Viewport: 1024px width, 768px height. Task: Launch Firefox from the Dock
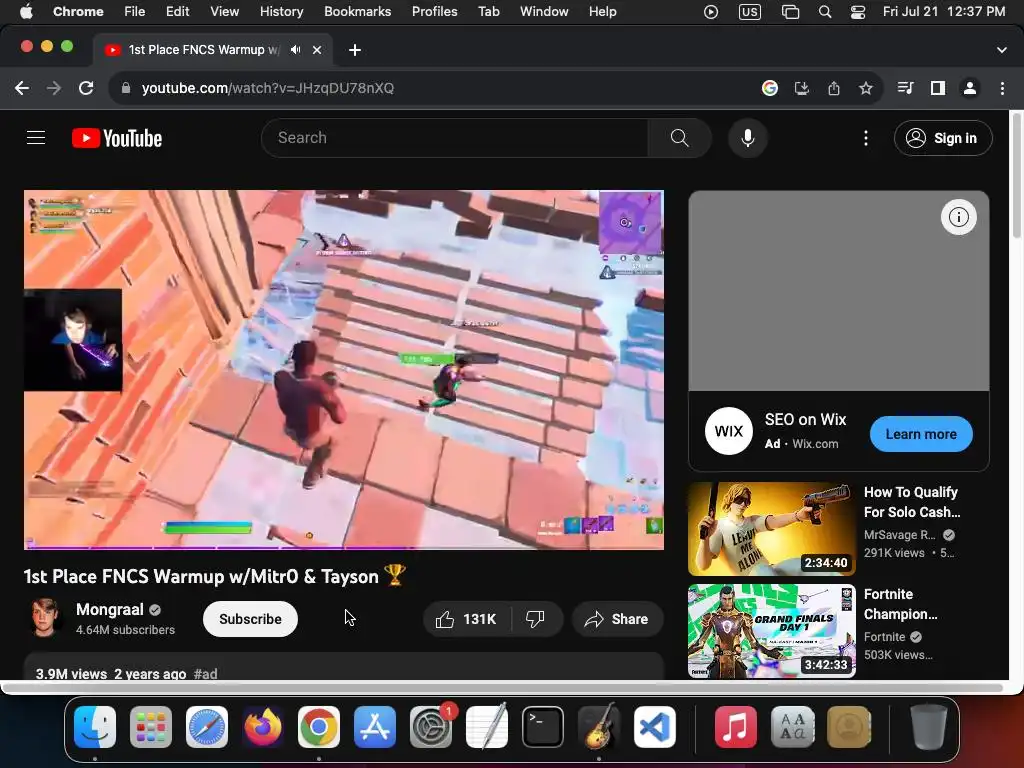[263, 727]
